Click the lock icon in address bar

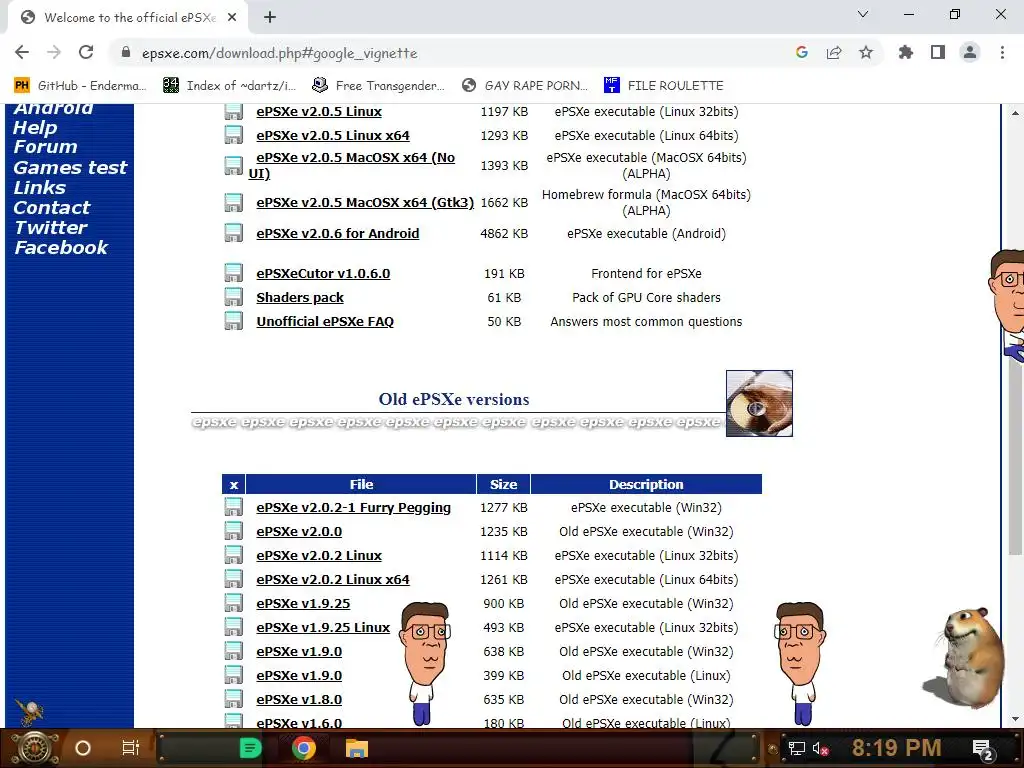coord(126,52)
